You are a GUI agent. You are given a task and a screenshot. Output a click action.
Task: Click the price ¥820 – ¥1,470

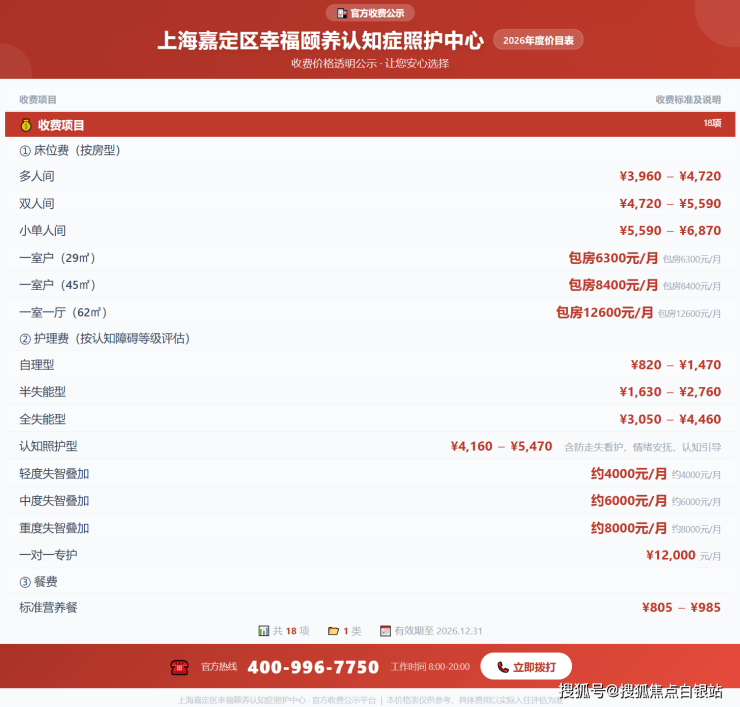(676, 365)
